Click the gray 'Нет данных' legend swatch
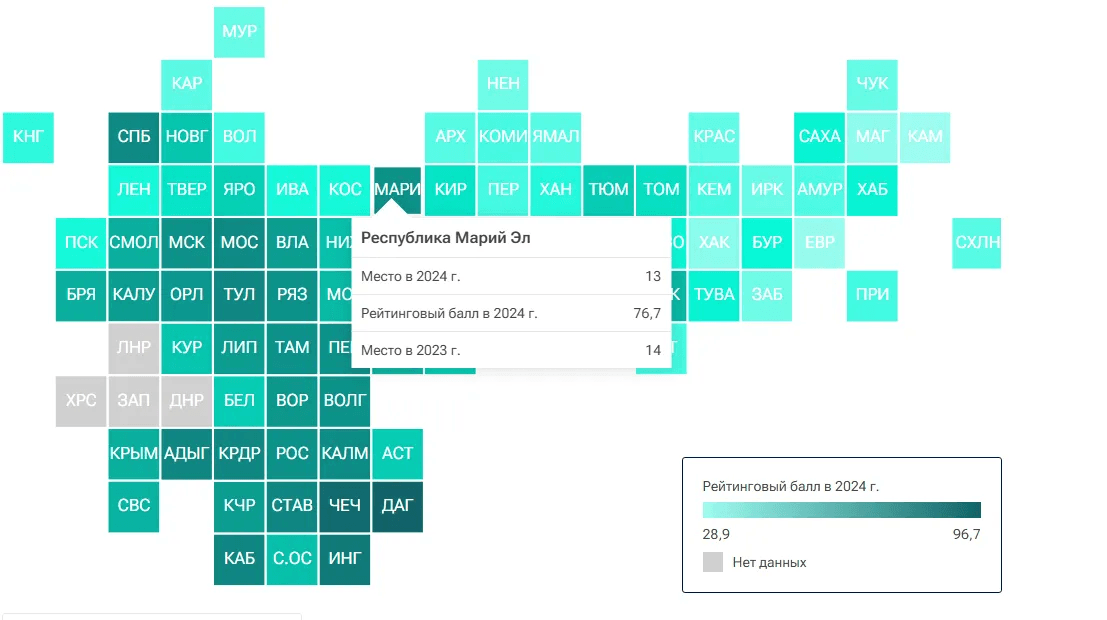The width and height of the screenshot is (1107, 620). click(713, 562)
